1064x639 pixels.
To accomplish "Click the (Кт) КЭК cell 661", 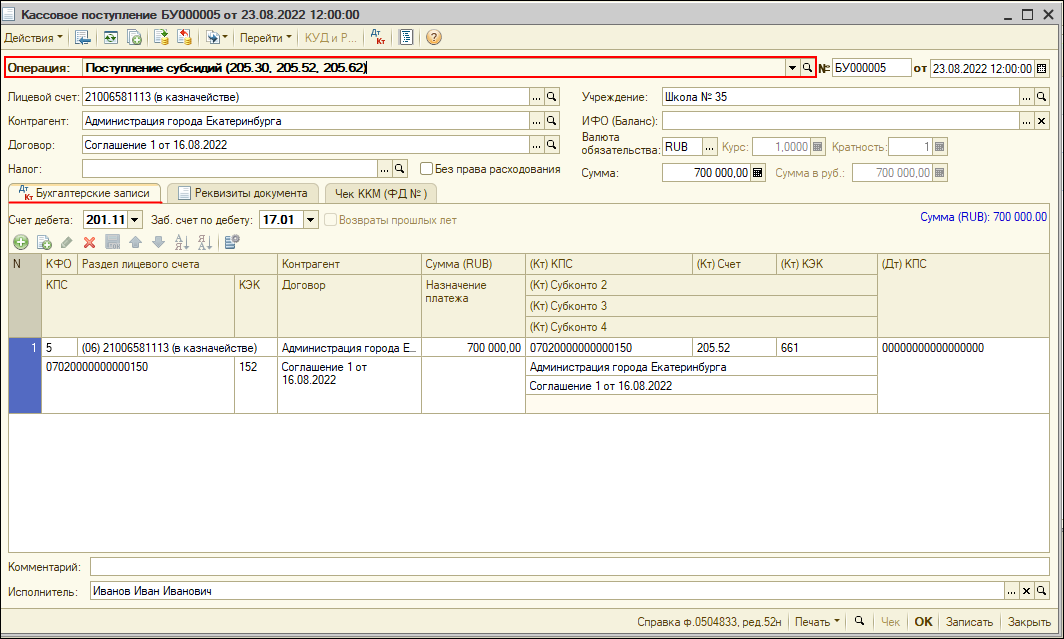I will tap(827, 347).
